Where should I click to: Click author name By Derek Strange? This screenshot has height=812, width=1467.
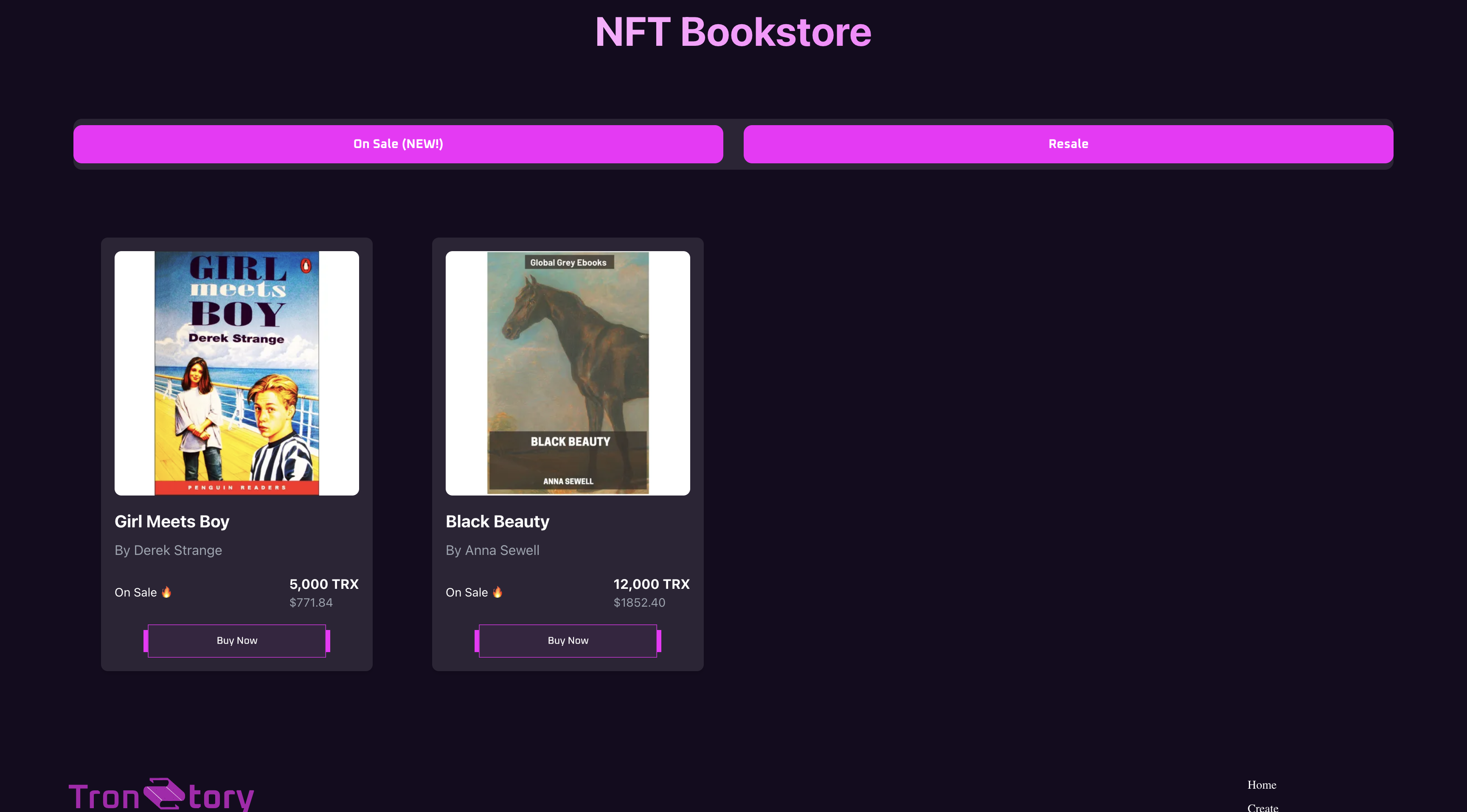pyautogui.click(x=169, y=550)
